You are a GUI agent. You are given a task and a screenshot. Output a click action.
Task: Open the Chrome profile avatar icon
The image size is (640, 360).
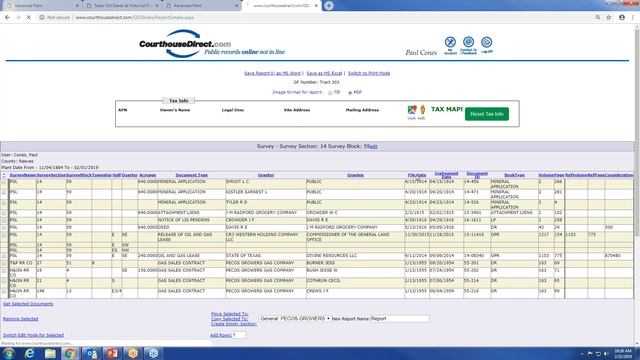click(622, 18)
